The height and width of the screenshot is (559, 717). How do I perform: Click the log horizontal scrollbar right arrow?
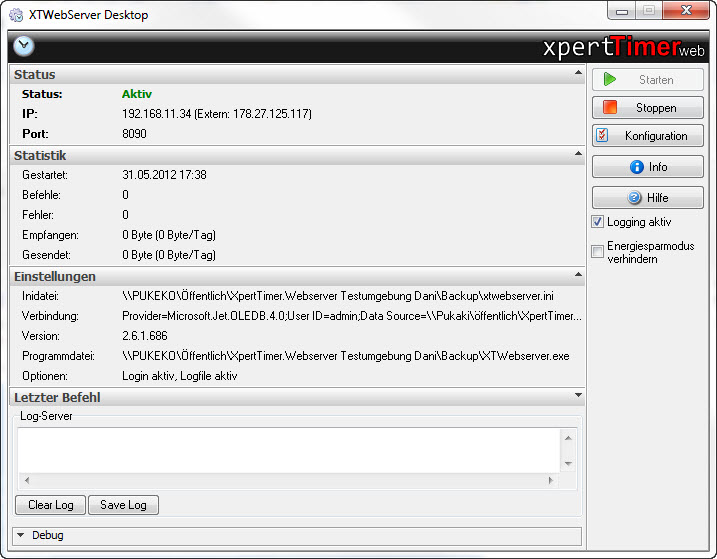551,480
